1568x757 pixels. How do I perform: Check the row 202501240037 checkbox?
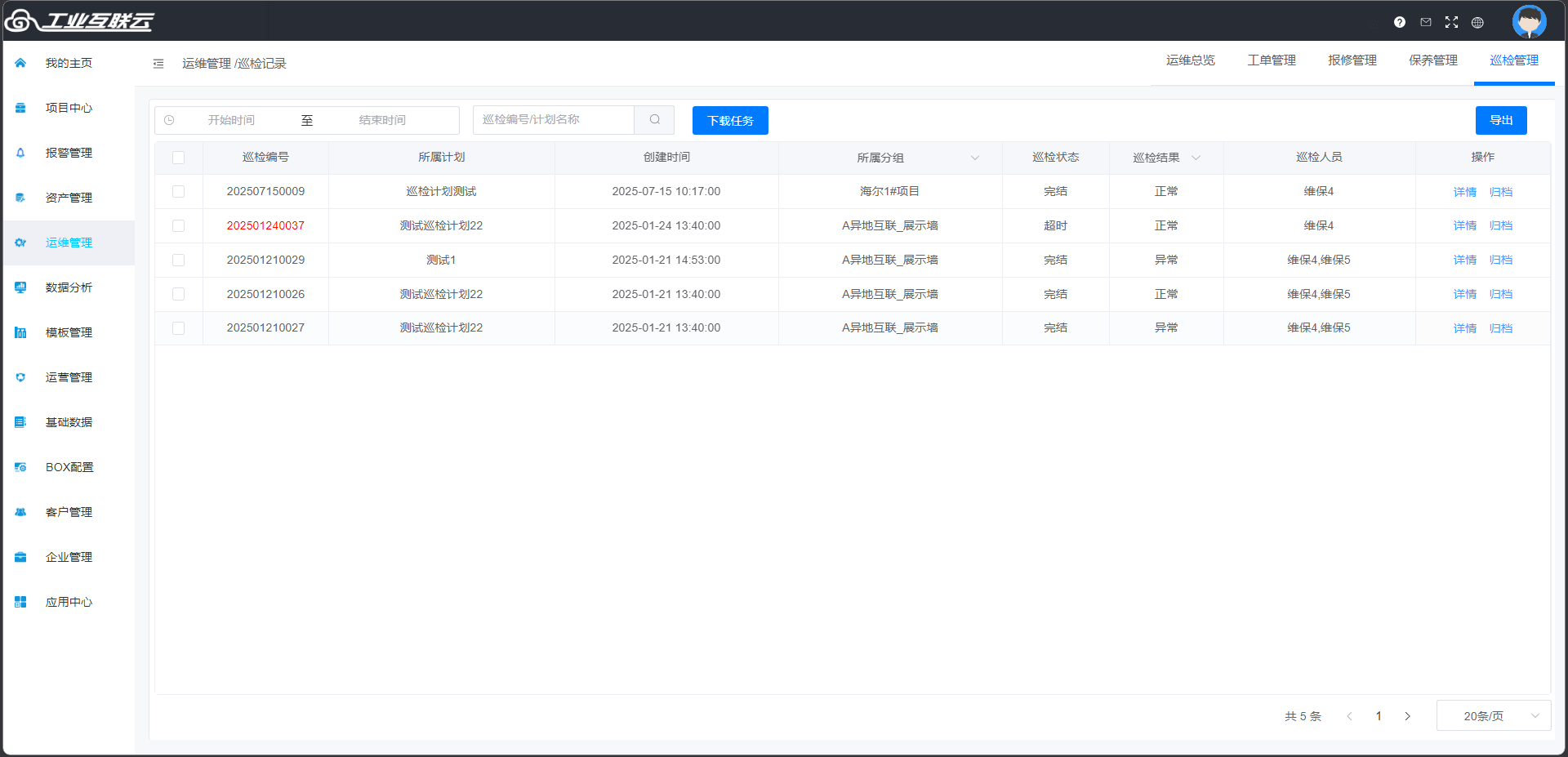[x=179, y=225]
